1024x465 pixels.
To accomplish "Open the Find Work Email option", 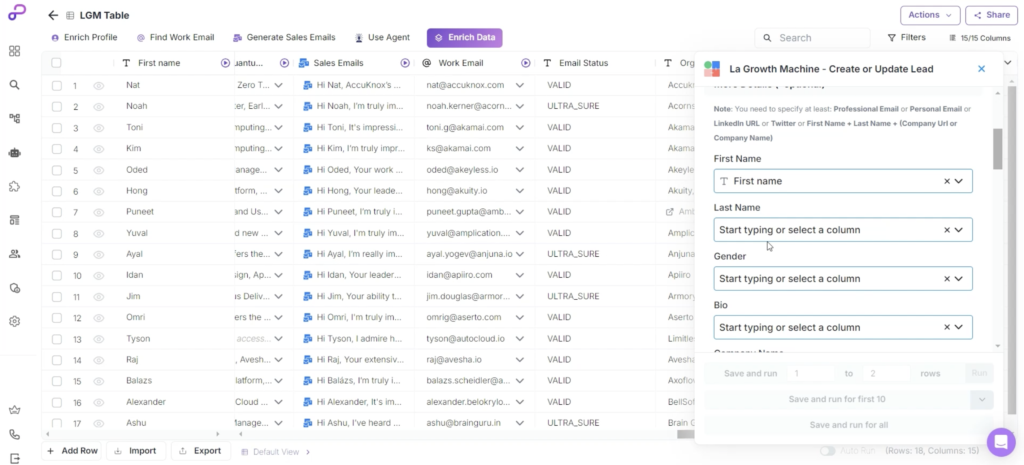I will (x=175, y=38).
